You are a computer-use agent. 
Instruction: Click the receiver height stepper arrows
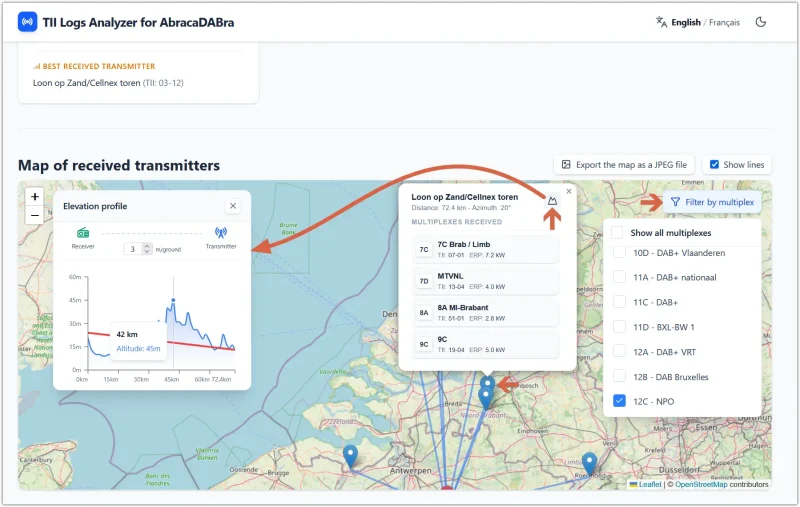(147, 249)
